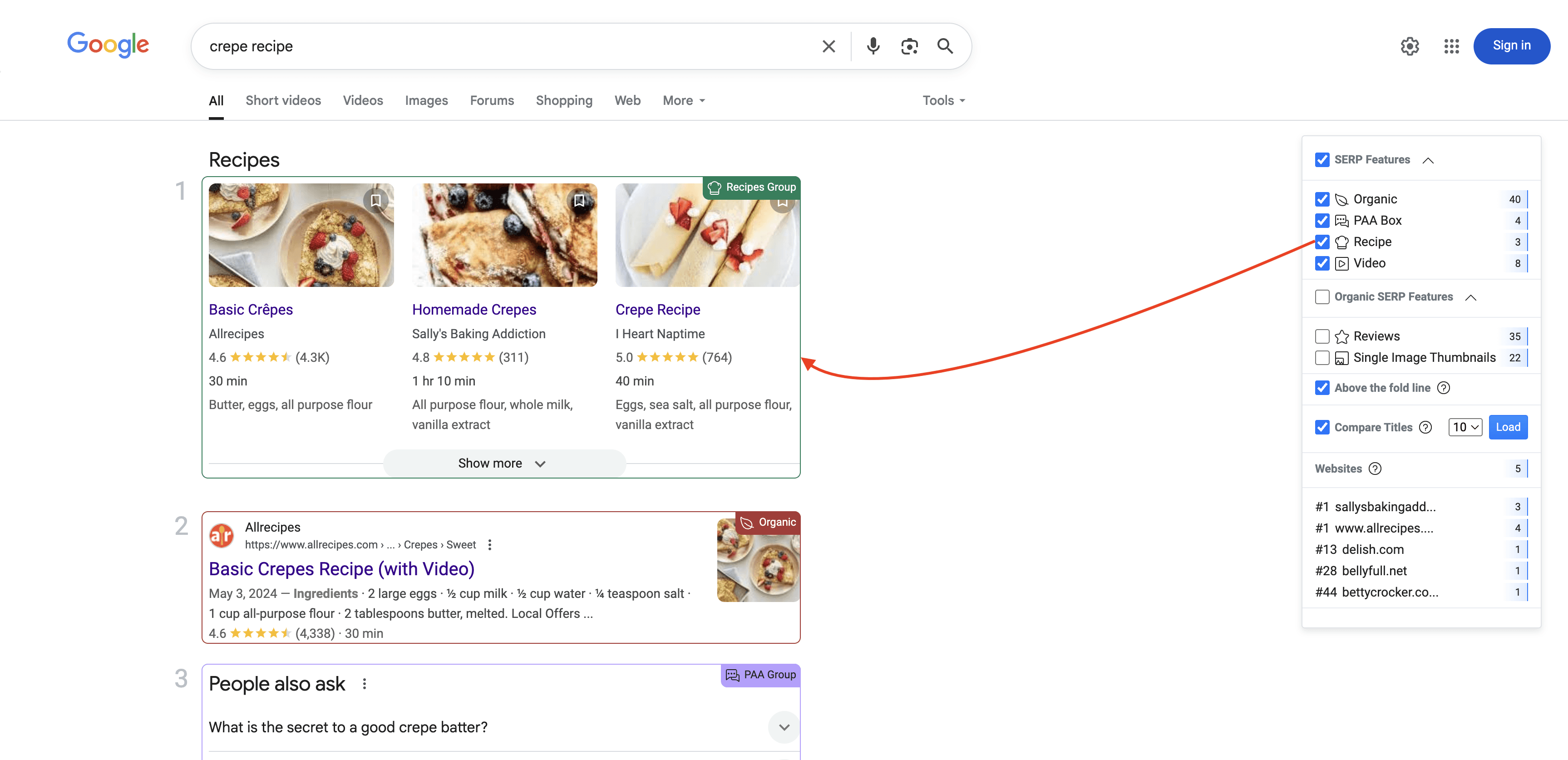Click help icon beside Above the fold line
The image size is (1568, 760).
[x=1444, y=388]
